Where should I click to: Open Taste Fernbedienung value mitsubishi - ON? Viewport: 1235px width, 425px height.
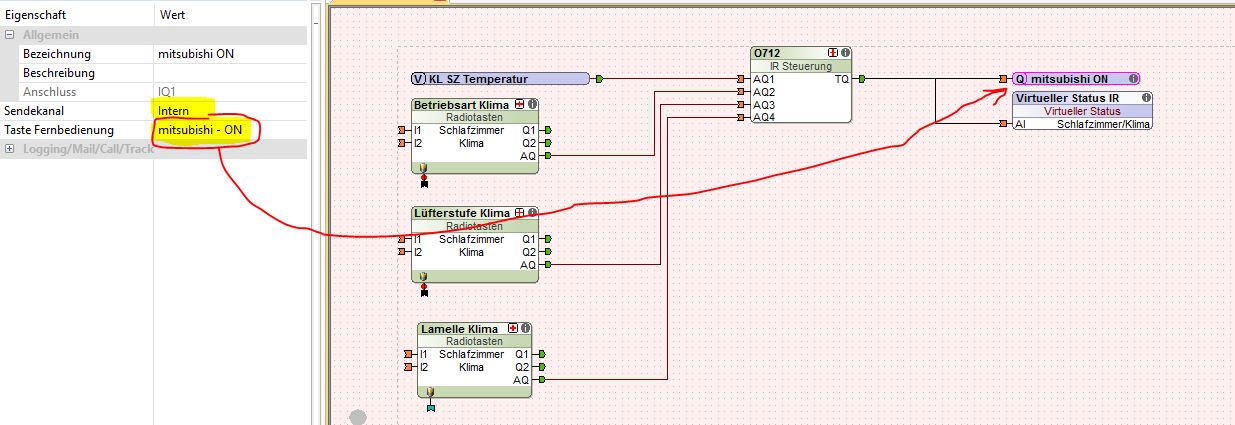(x=230, y=130)
